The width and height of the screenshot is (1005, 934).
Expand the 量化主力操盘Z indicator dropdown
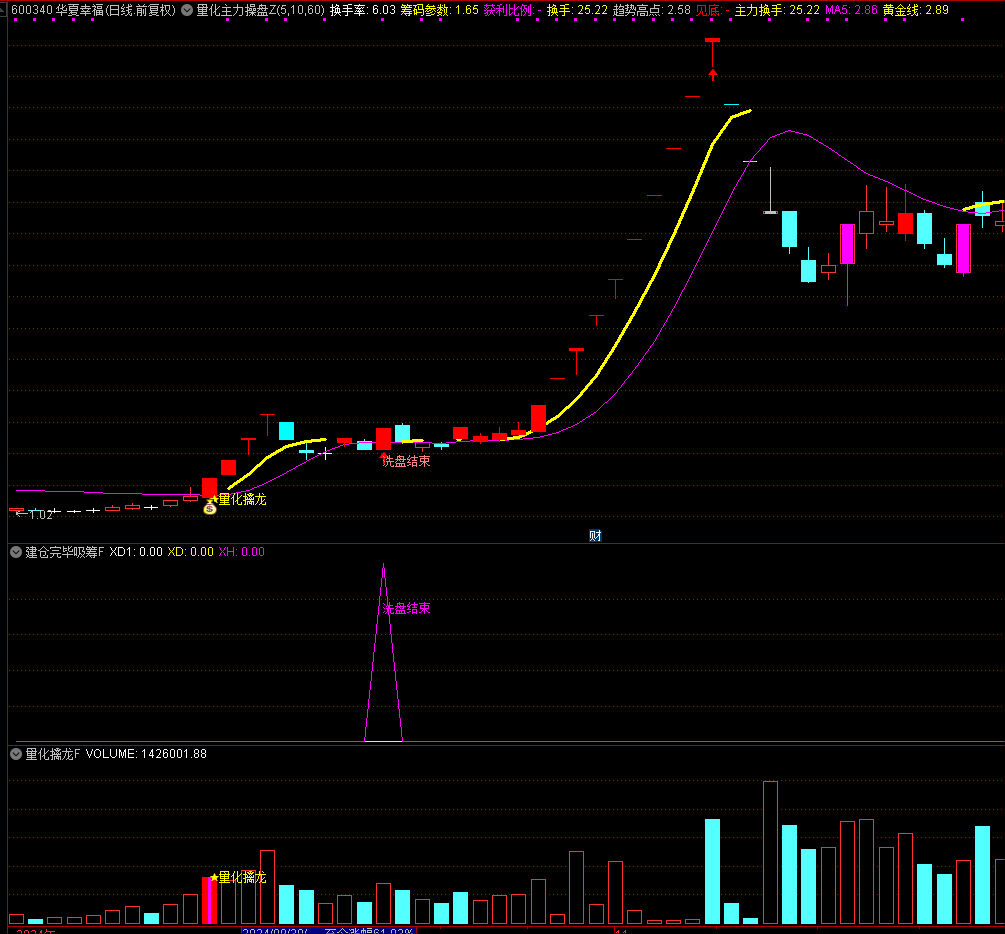[x=186, y=10]
